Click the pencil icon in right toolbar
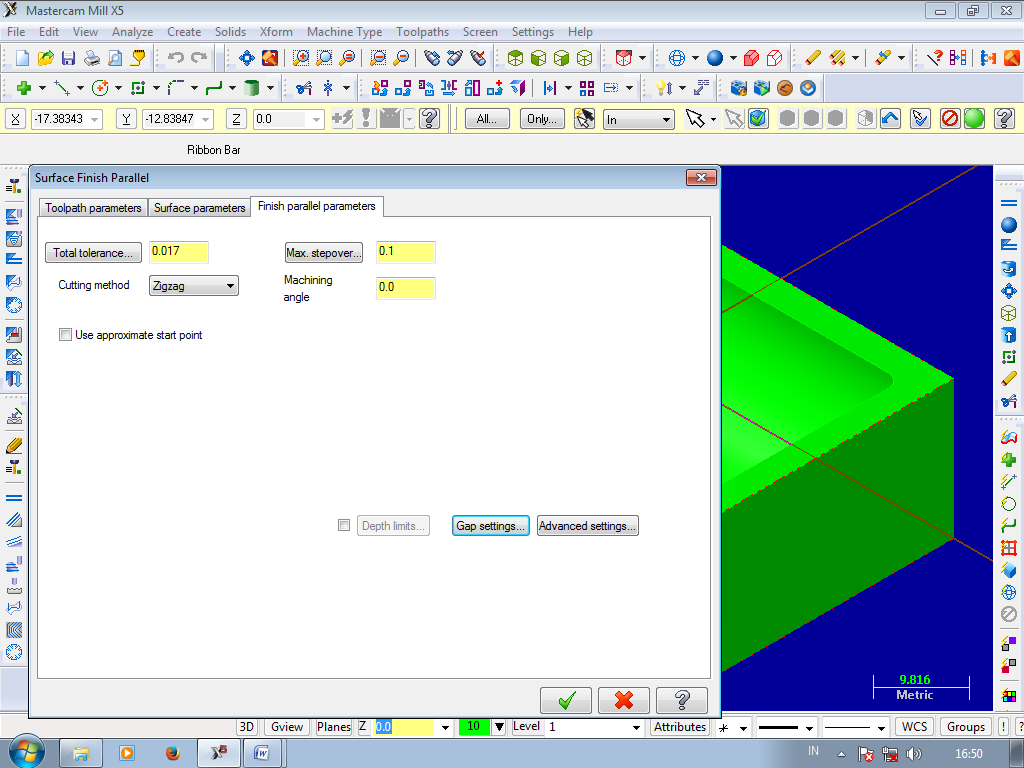The image size is (1024, 768). [1008, 379]
